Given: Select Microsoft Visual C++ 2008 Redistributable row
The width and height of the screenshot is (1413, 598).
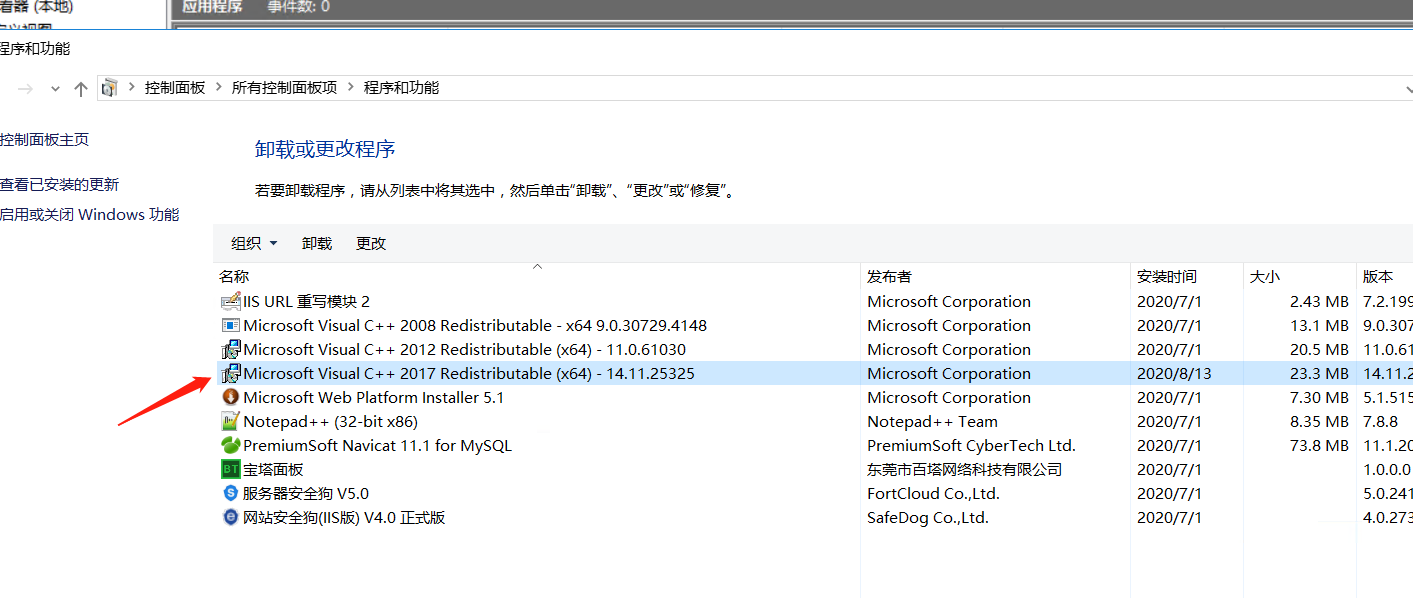Looking at the screenshot, I should (814, 325).
